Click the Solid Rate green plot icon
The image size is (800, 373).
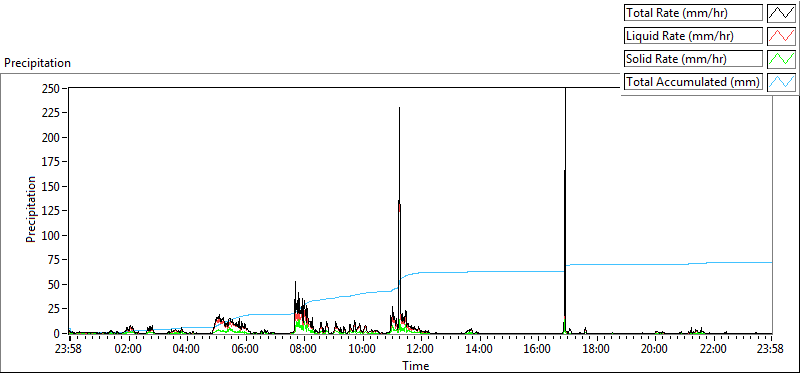(782, 58)
